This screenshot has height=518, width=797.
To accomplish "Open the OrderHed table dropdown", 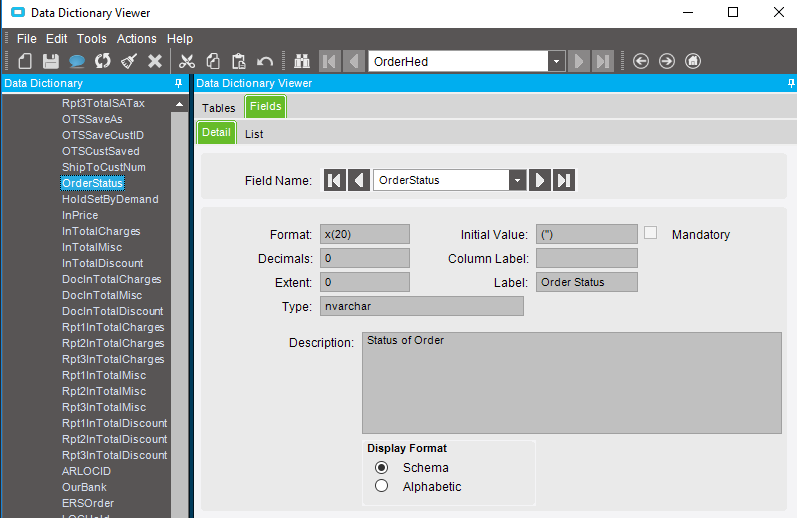I will click(x=556, y=61).
